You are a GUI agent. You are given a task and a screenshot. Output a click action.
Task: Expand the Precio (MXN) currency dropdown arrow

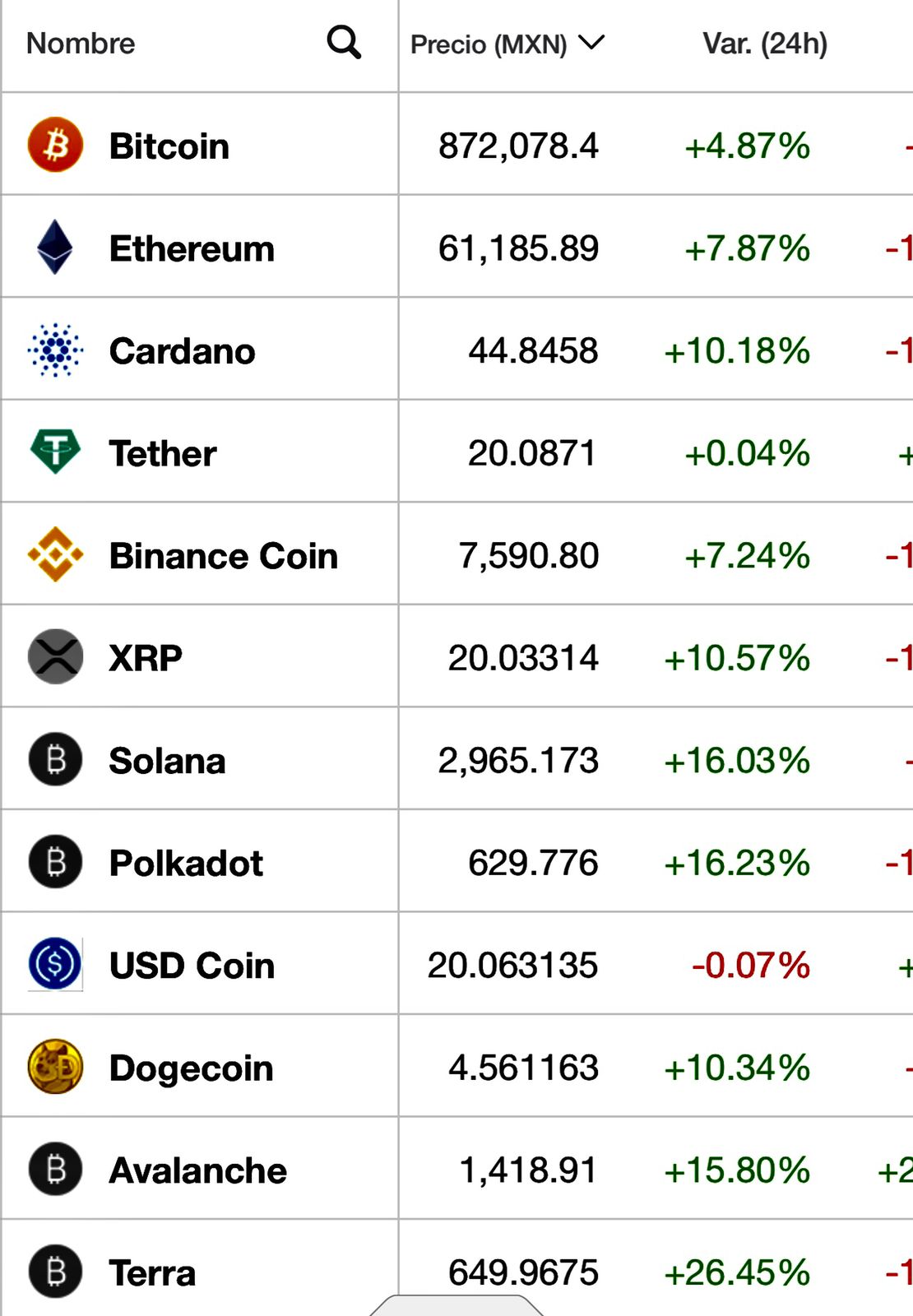(591, 42)
